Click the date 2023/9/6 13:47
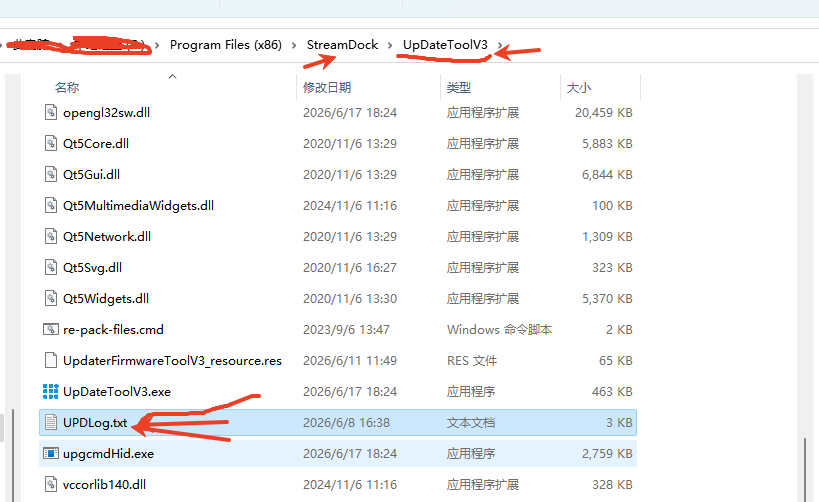The width and height of the screenshot is (819, 502). 346,330
